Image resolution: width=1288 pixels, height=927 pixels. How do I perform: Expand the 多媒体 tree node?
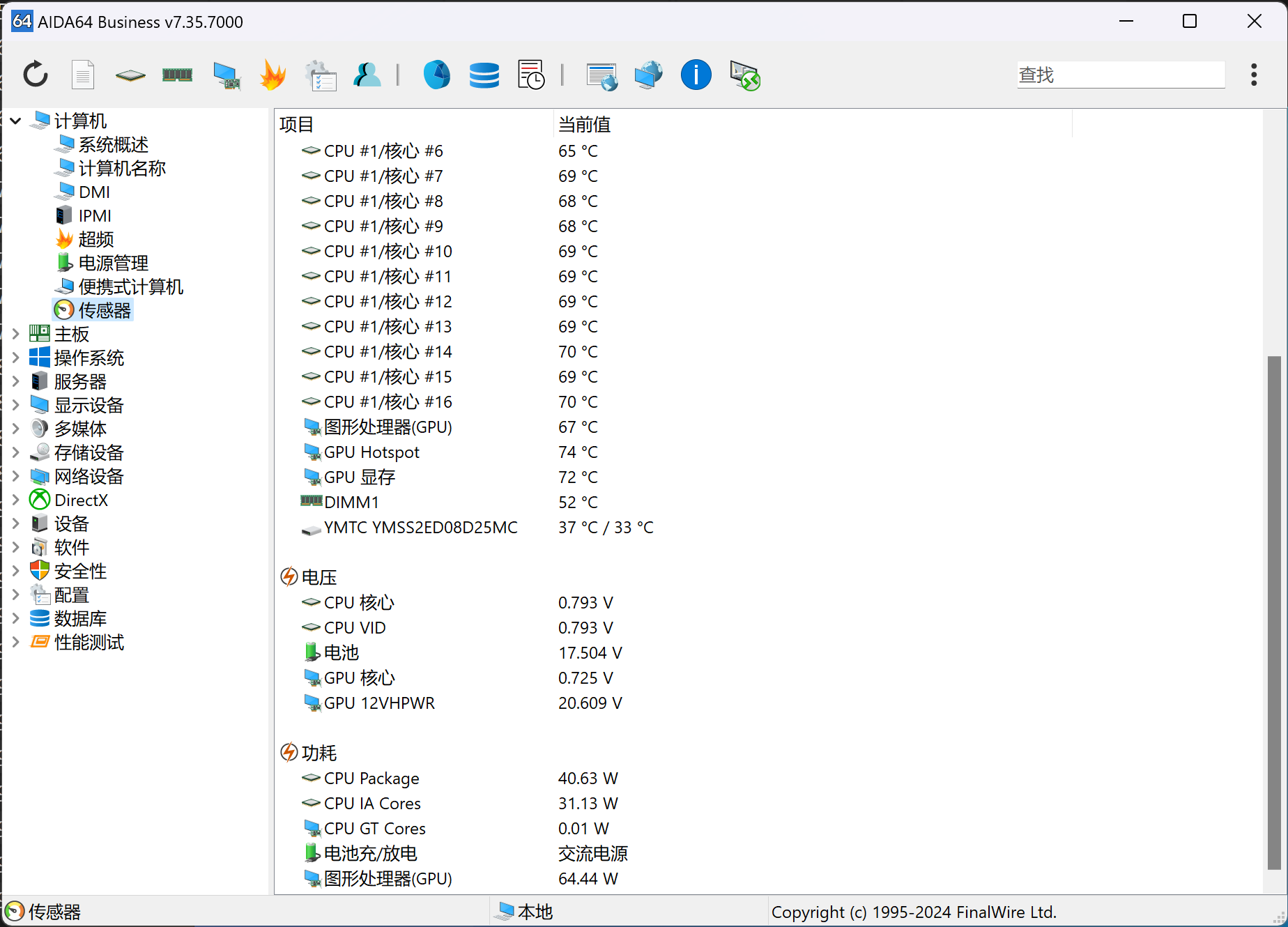pos(15,429)
